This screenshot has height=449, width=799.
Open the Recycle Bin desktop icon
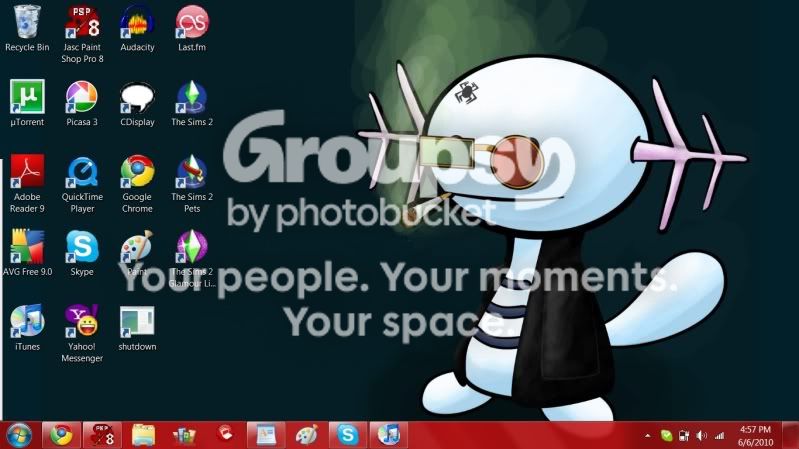point(27,29)
